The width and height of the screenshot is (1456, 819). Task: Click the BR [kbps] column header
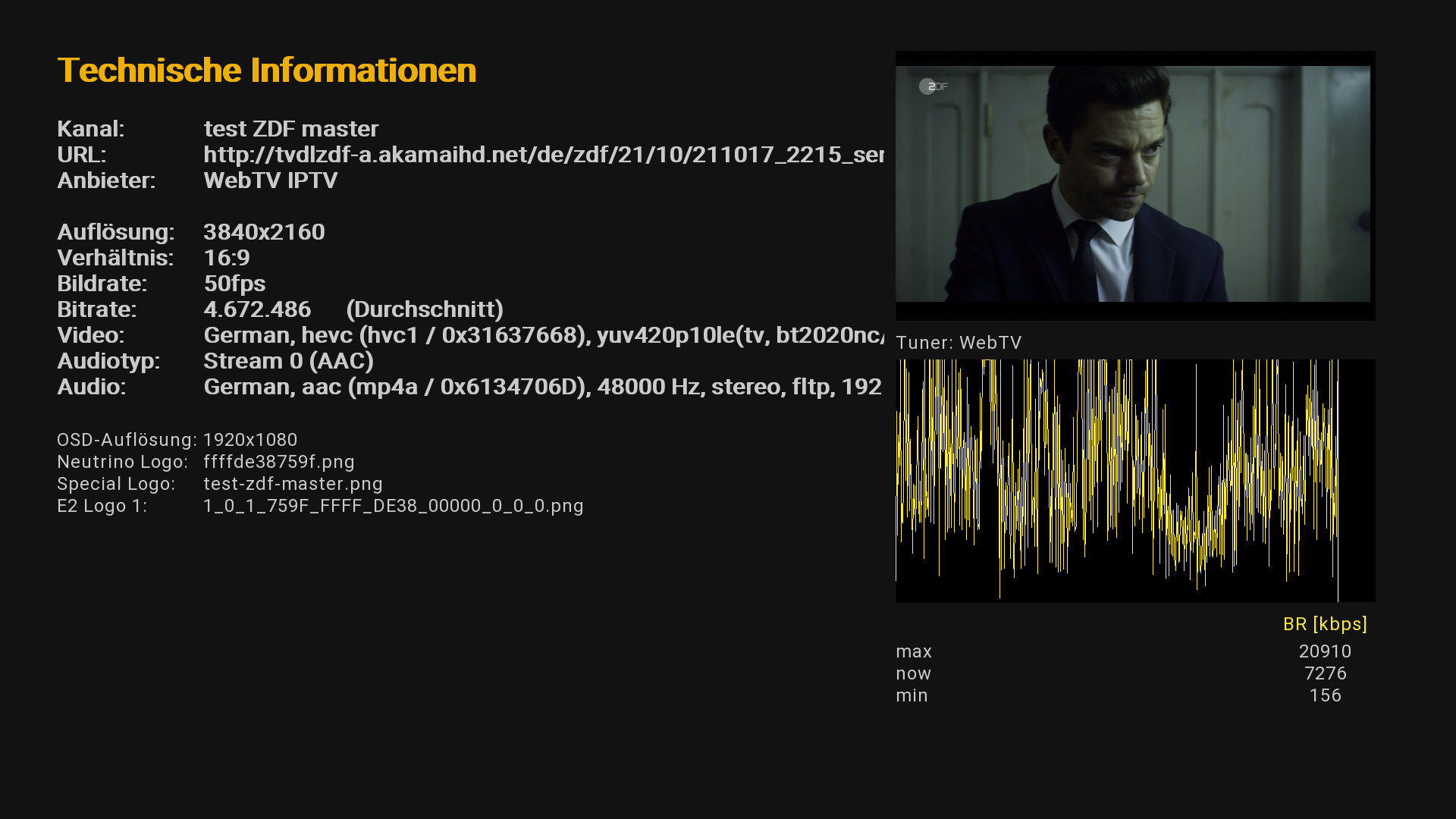pos(1324,624)
